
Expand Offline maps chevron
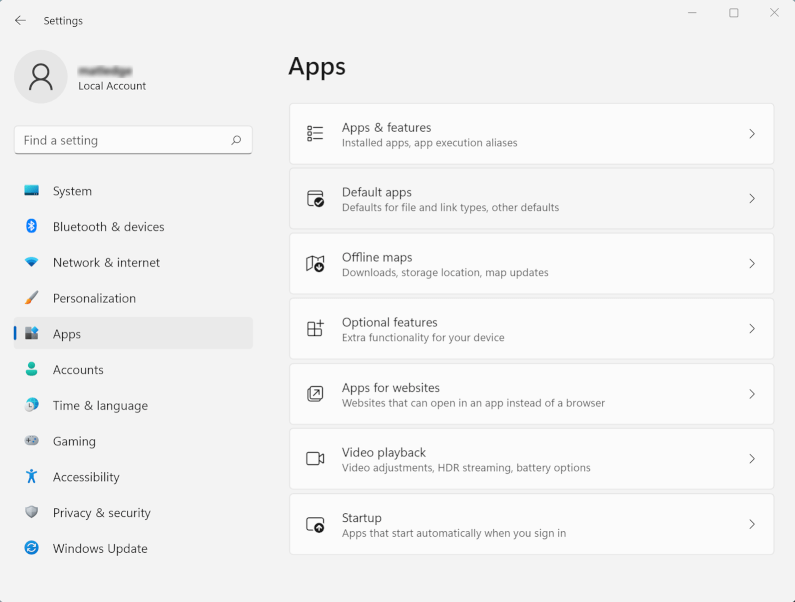point(752,264)
